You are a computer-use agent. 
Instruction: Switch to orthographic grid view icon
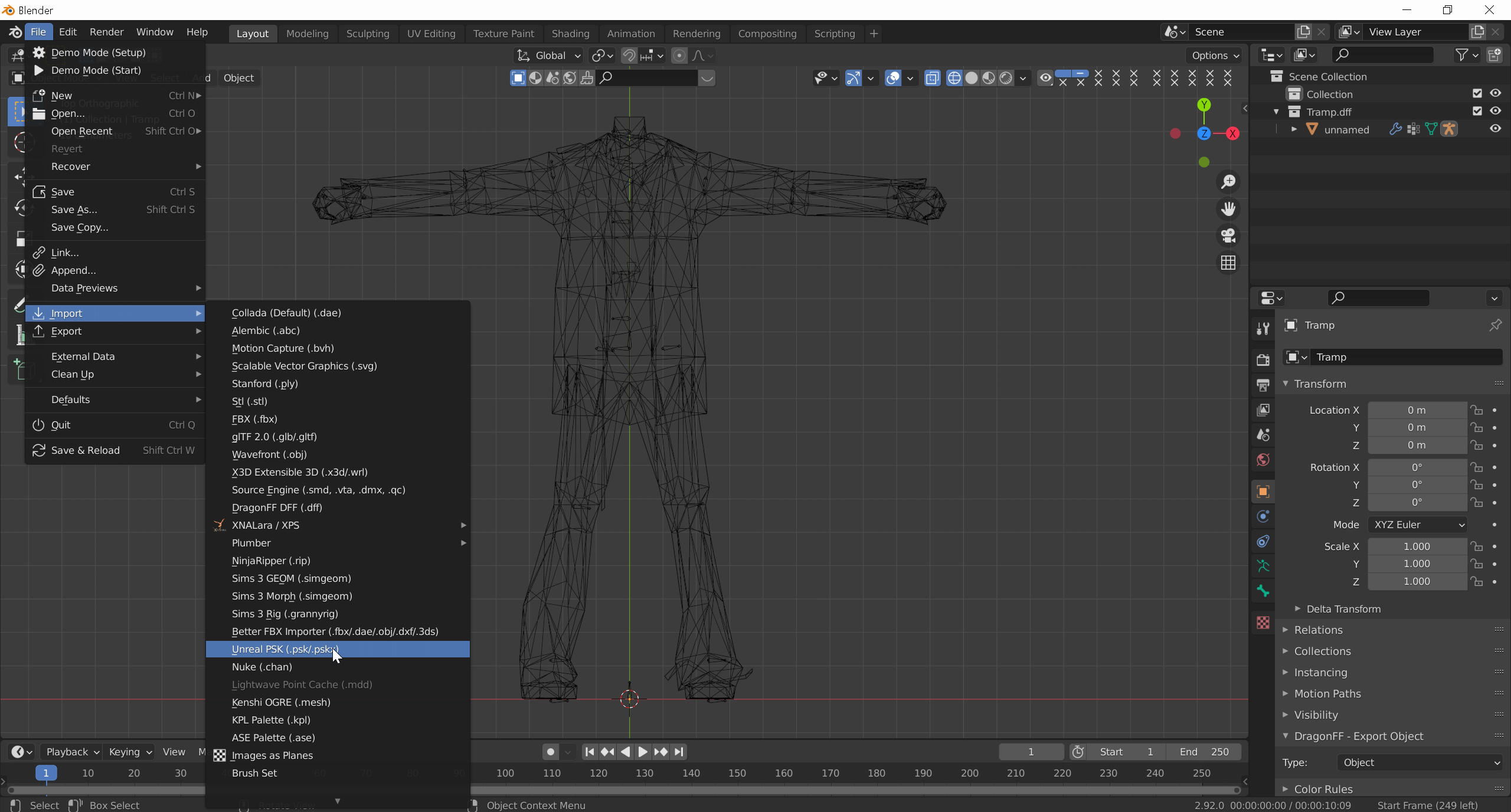click(x=1228, y=263)
